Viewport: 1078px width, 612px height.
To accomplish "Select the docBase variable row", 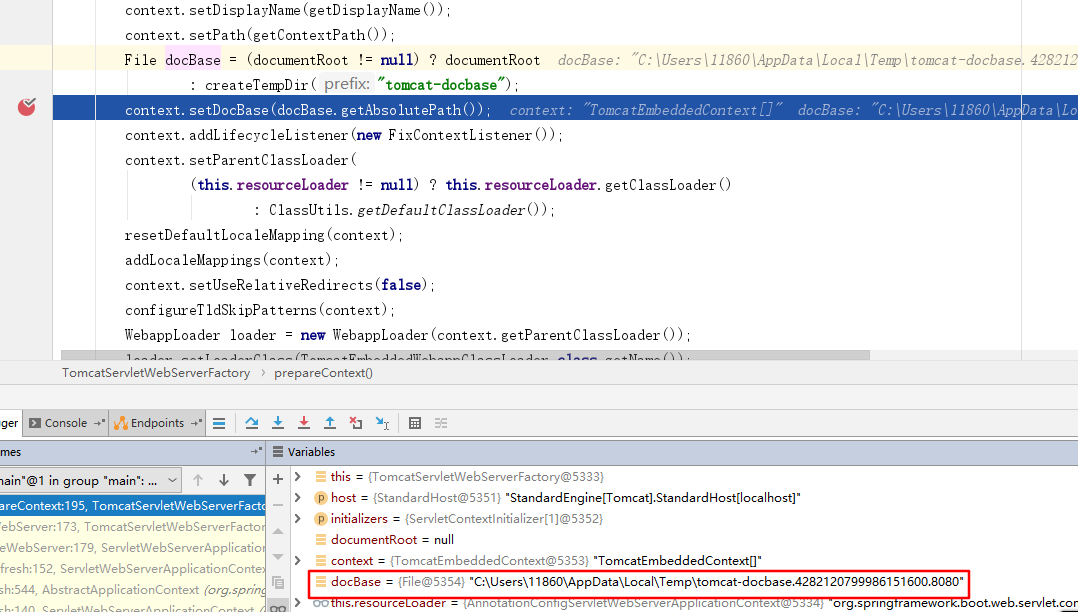I will [x=640, y=582].
